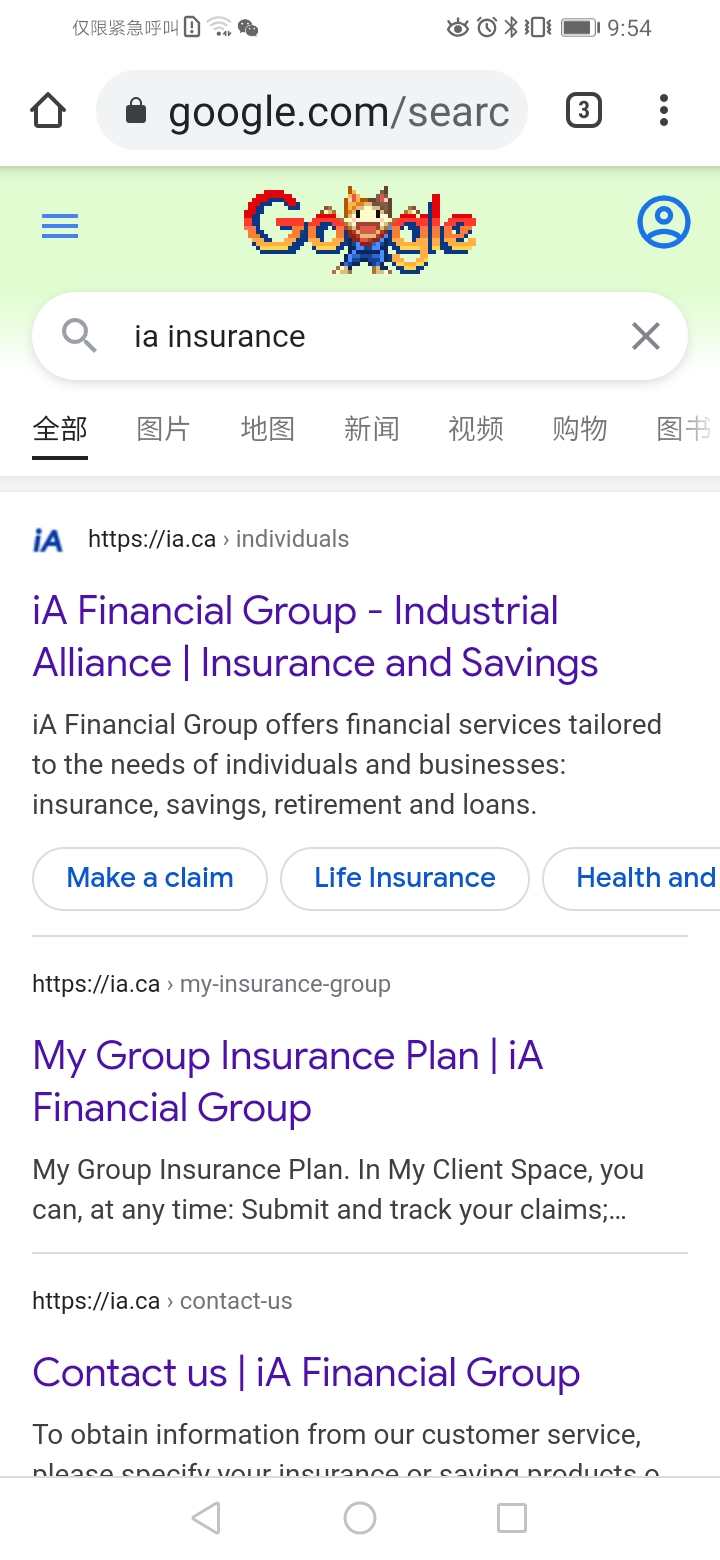Switch to the 图片 (Images) tab

coord(163,429)
